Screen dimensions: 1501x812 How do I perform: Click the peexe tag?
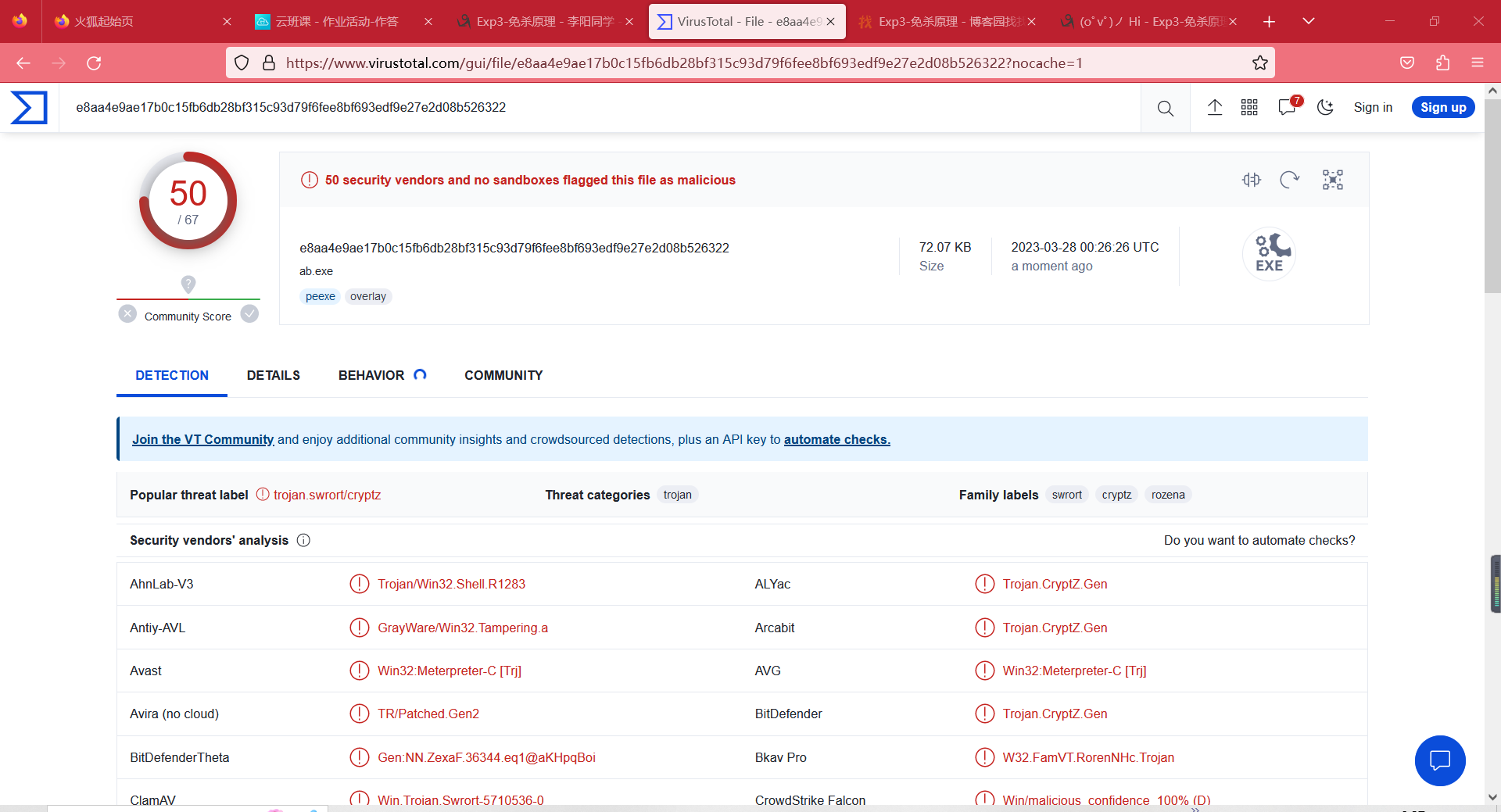pyautogui.click(x=321, y=296)
